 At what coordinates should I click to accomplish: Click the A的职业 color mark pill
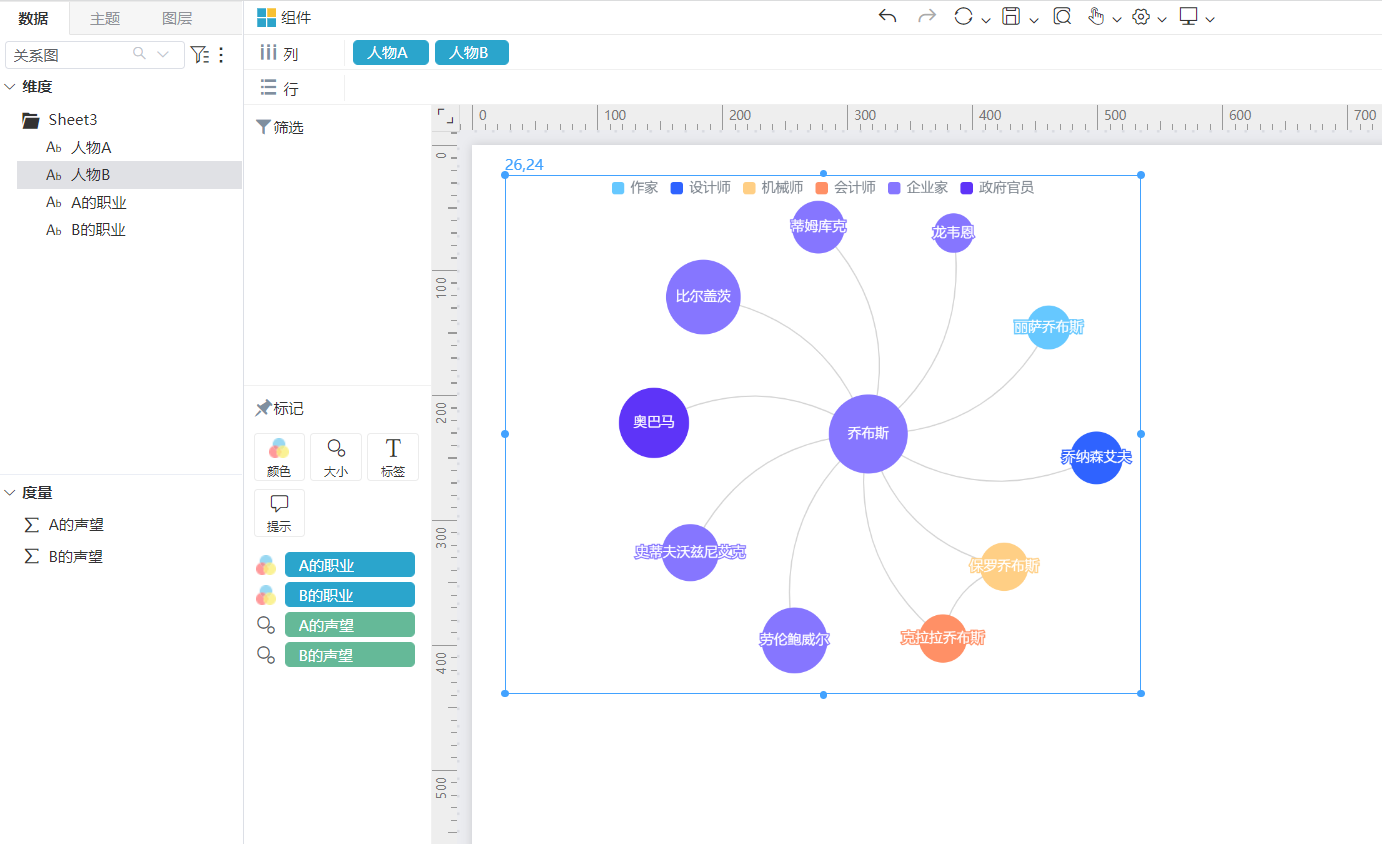(x=350, y=565)
